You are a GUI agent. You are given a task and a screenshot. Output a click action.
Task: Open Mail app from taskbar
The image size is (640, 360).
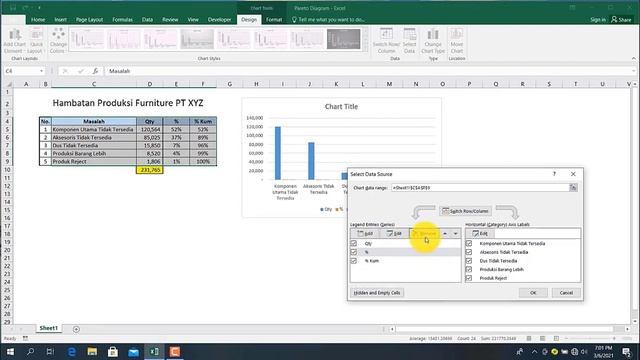[x=133, y=351]
